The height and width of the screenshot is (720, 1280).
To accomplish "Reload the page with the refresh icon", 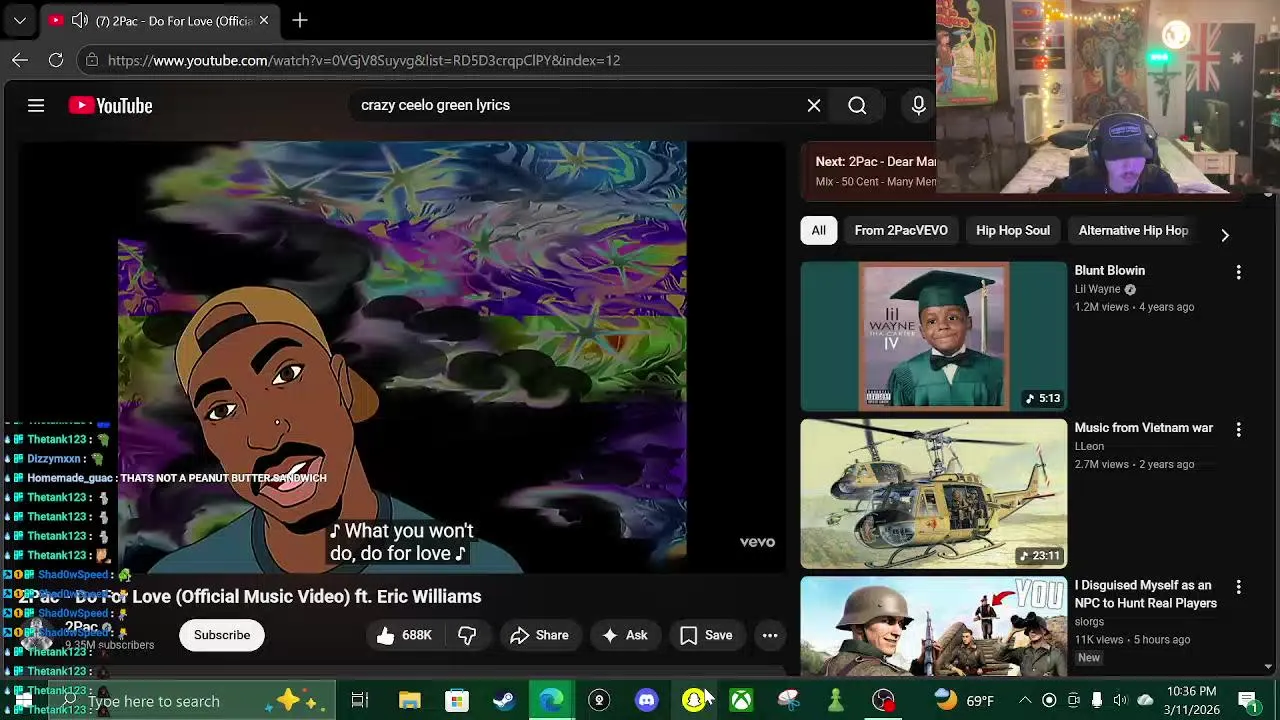I will point(56,60).
